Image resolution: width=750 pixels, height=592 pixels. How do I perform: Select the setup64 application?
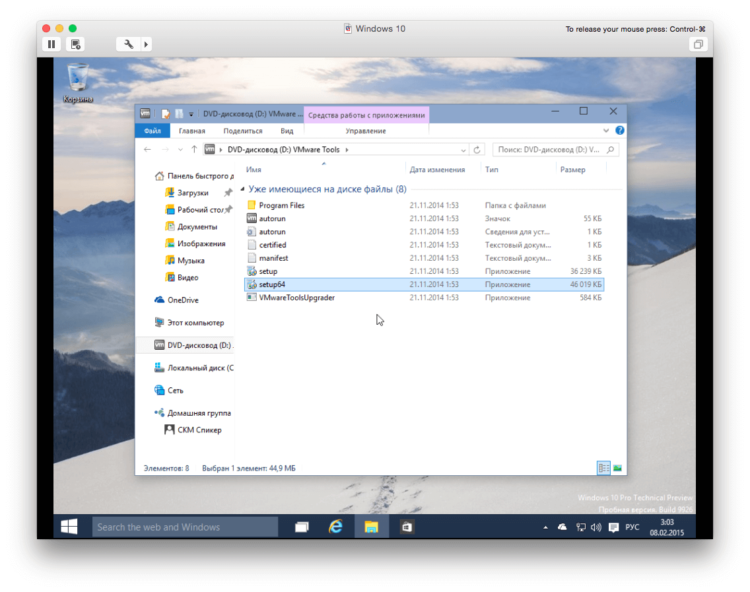point(424,285)
